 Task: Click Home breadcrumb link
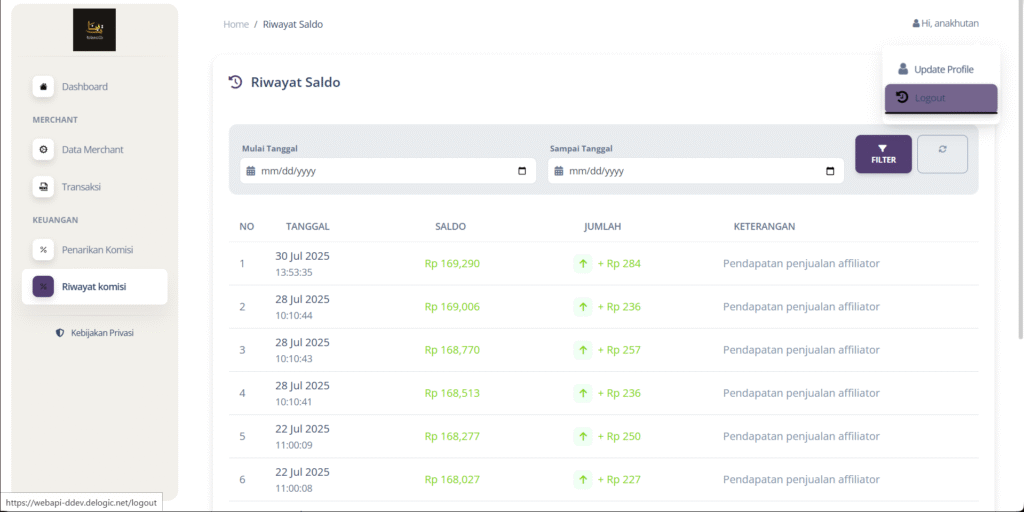pos(236,24)
